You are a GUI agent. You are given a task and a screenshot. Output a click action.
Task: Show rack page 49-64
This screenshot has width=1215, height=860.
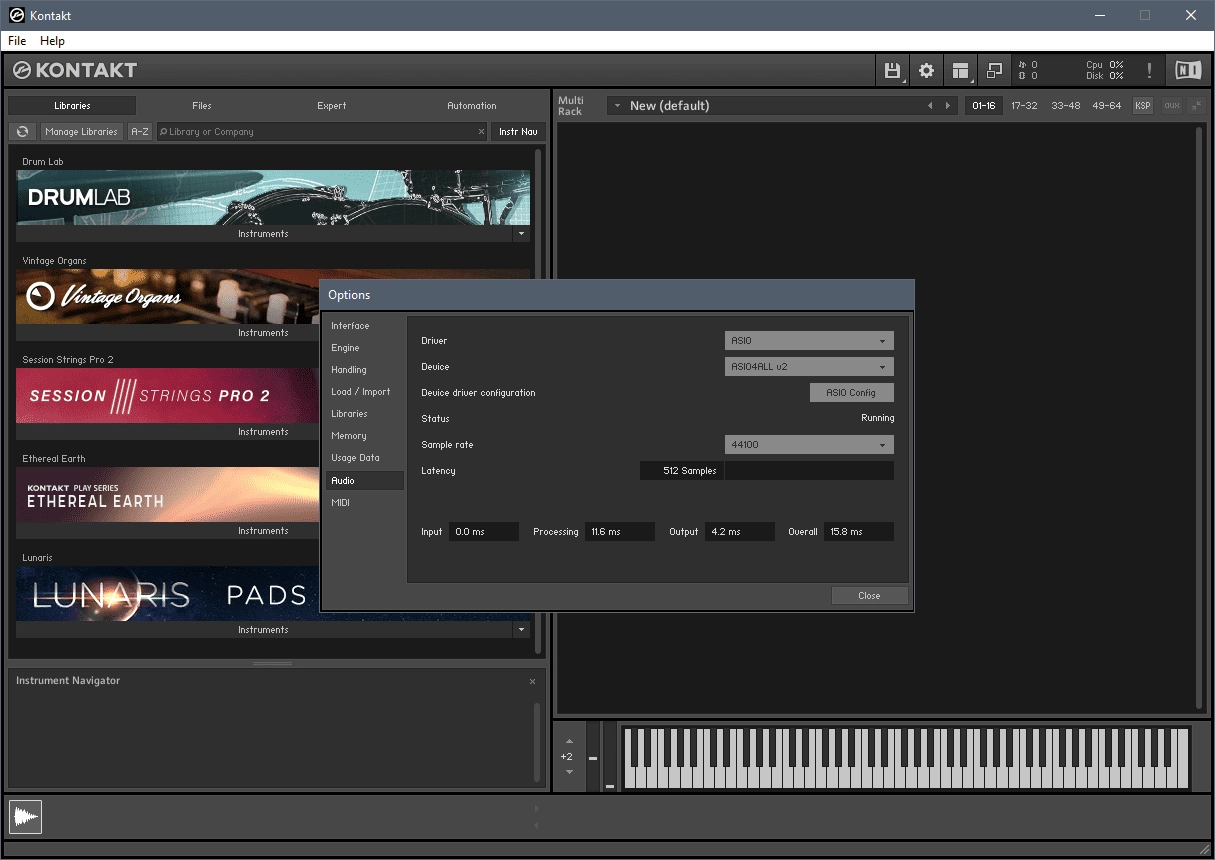click(x=1106, y=105)
